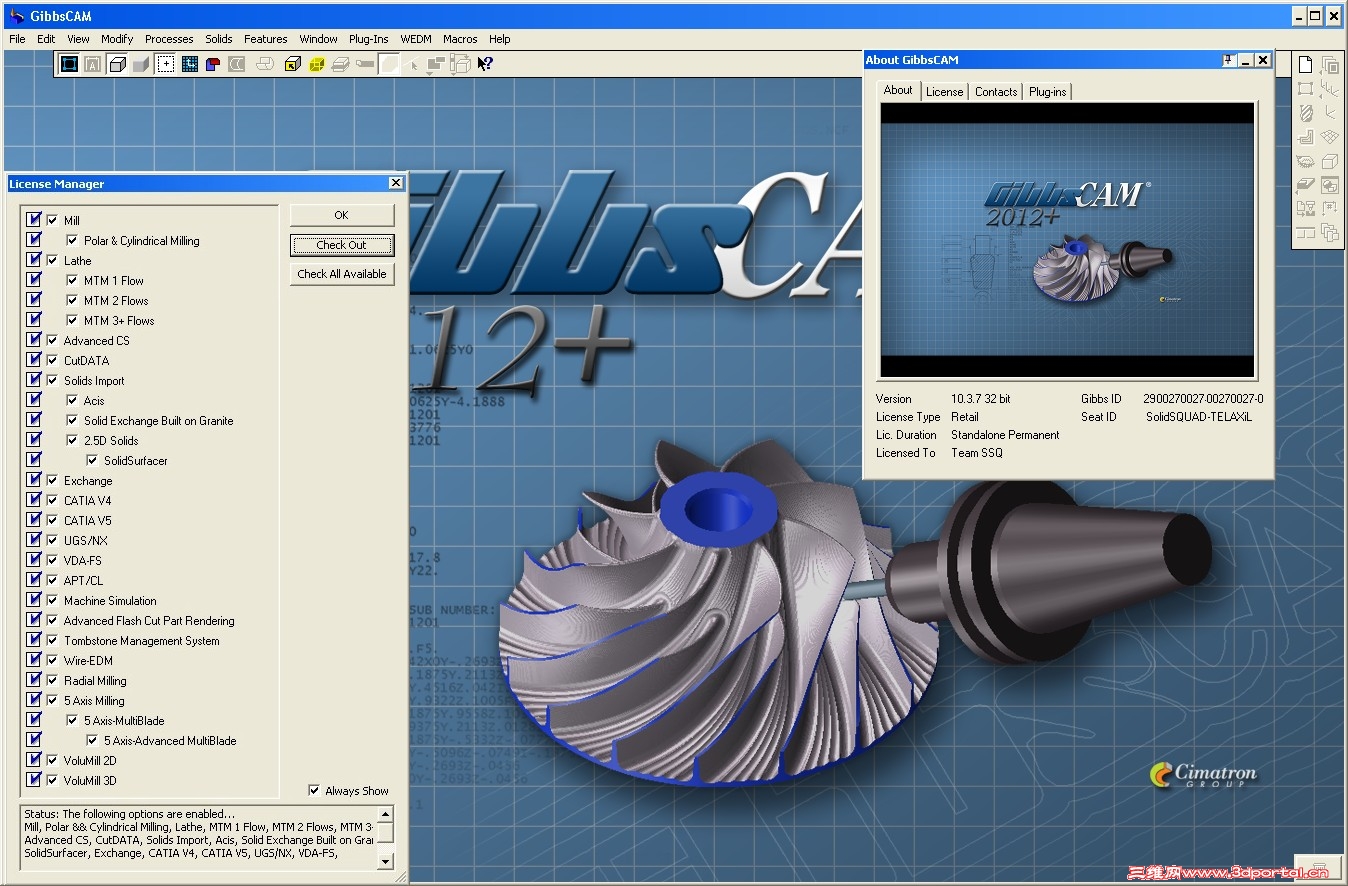Select the outlined cube view icon in toolbar

tap(117, 64)
